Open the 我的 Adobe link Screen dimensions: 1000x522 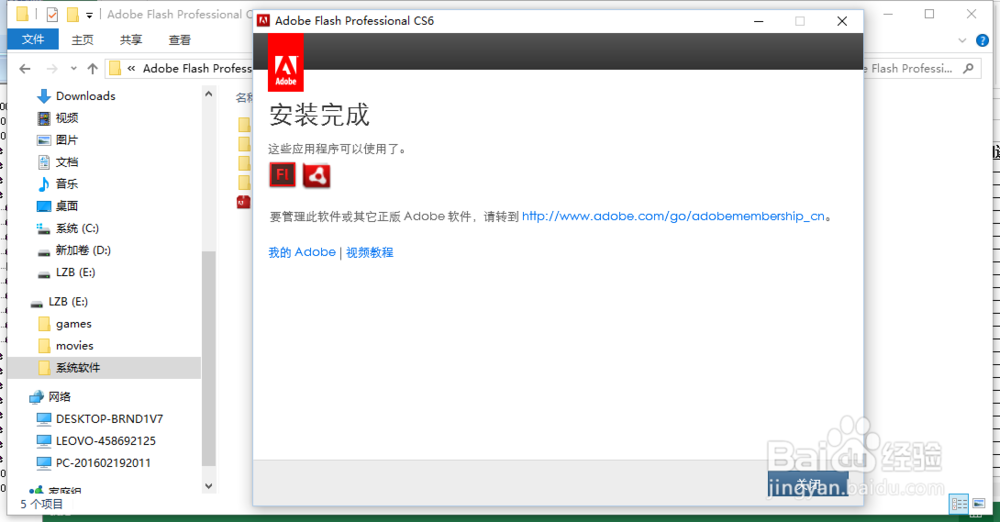tap(302, 252)
